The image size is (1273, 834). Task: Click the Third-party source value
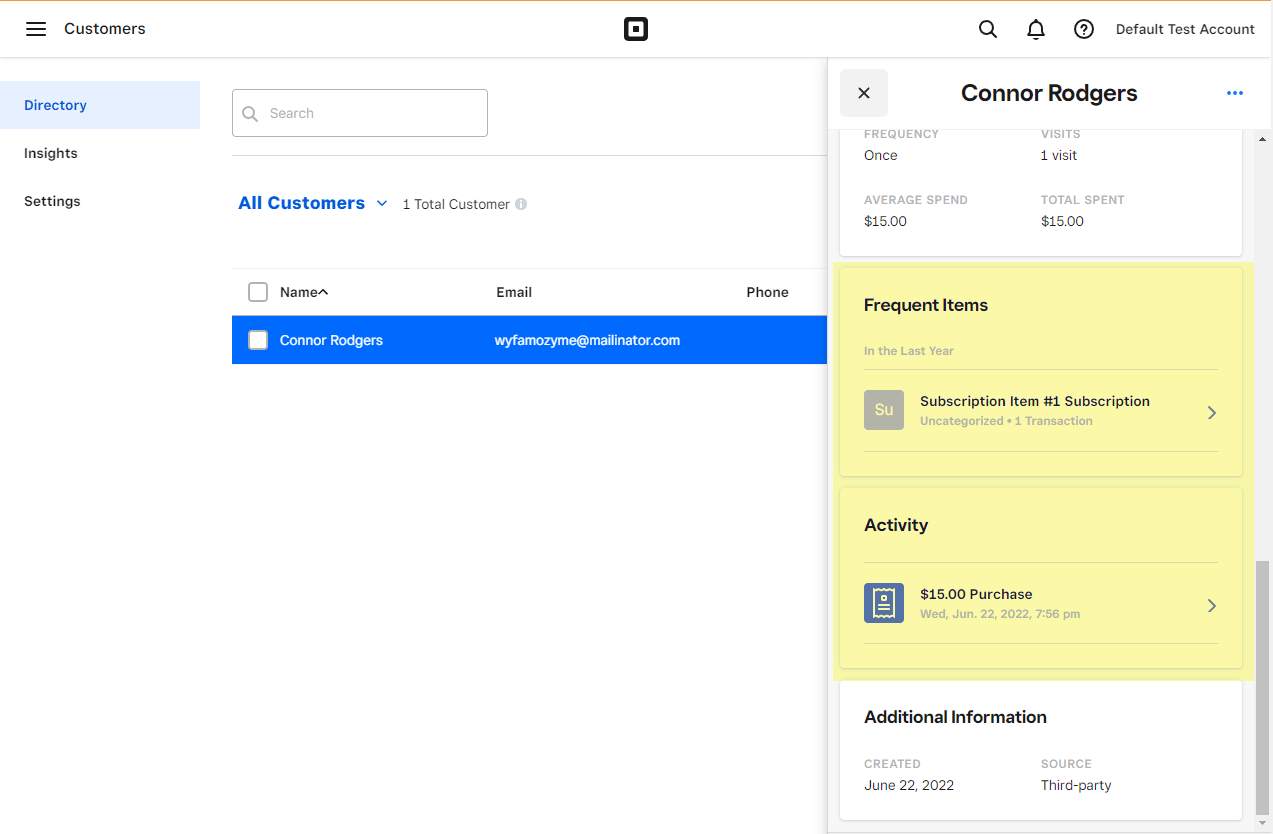[1076, 785]
